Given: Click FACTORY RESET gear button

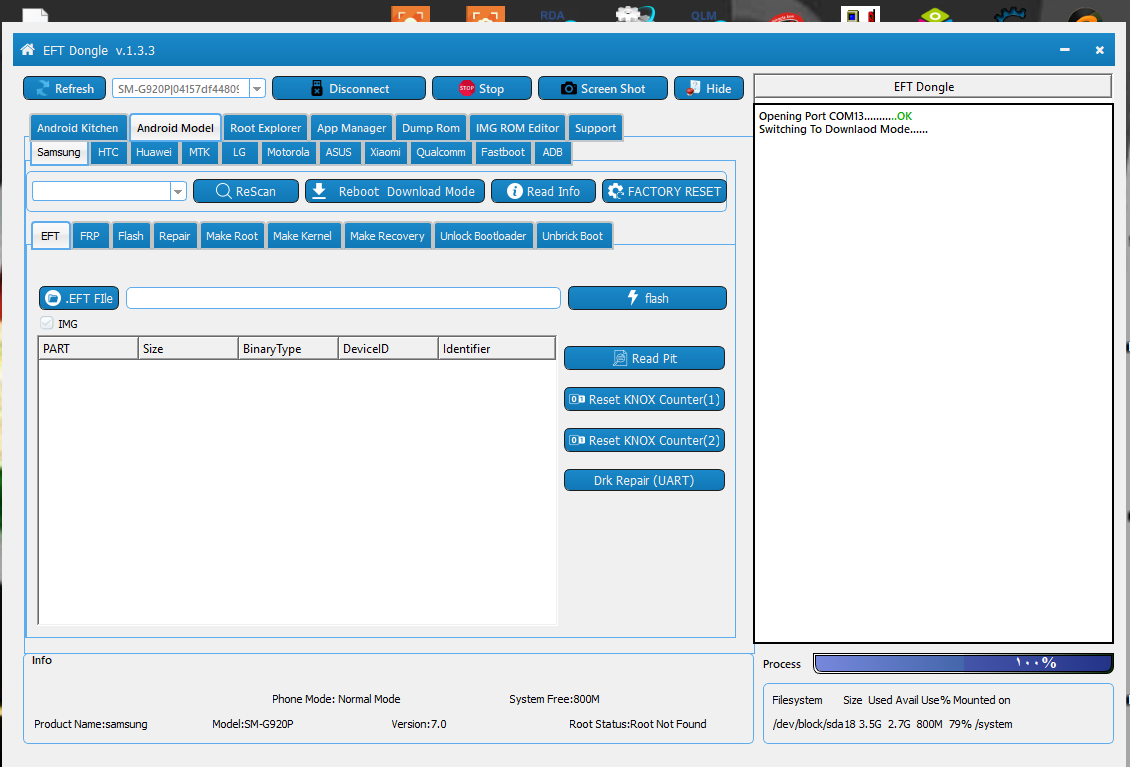Looking at the screenshot, I should point(664,191).
